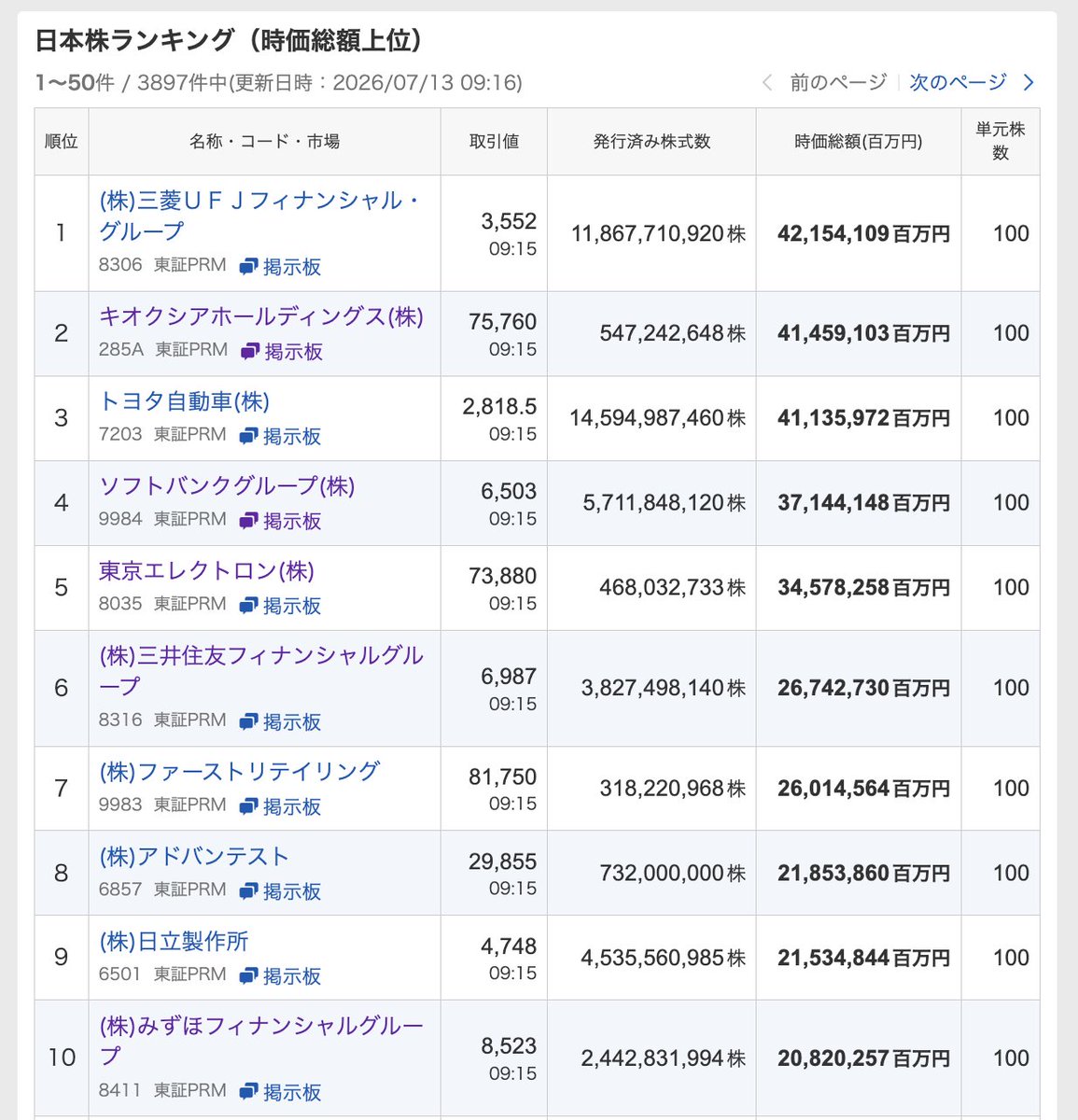Click bulletin board icon in みずほ row
The image size is (1078, 1120).
[x=248, y=1093]
